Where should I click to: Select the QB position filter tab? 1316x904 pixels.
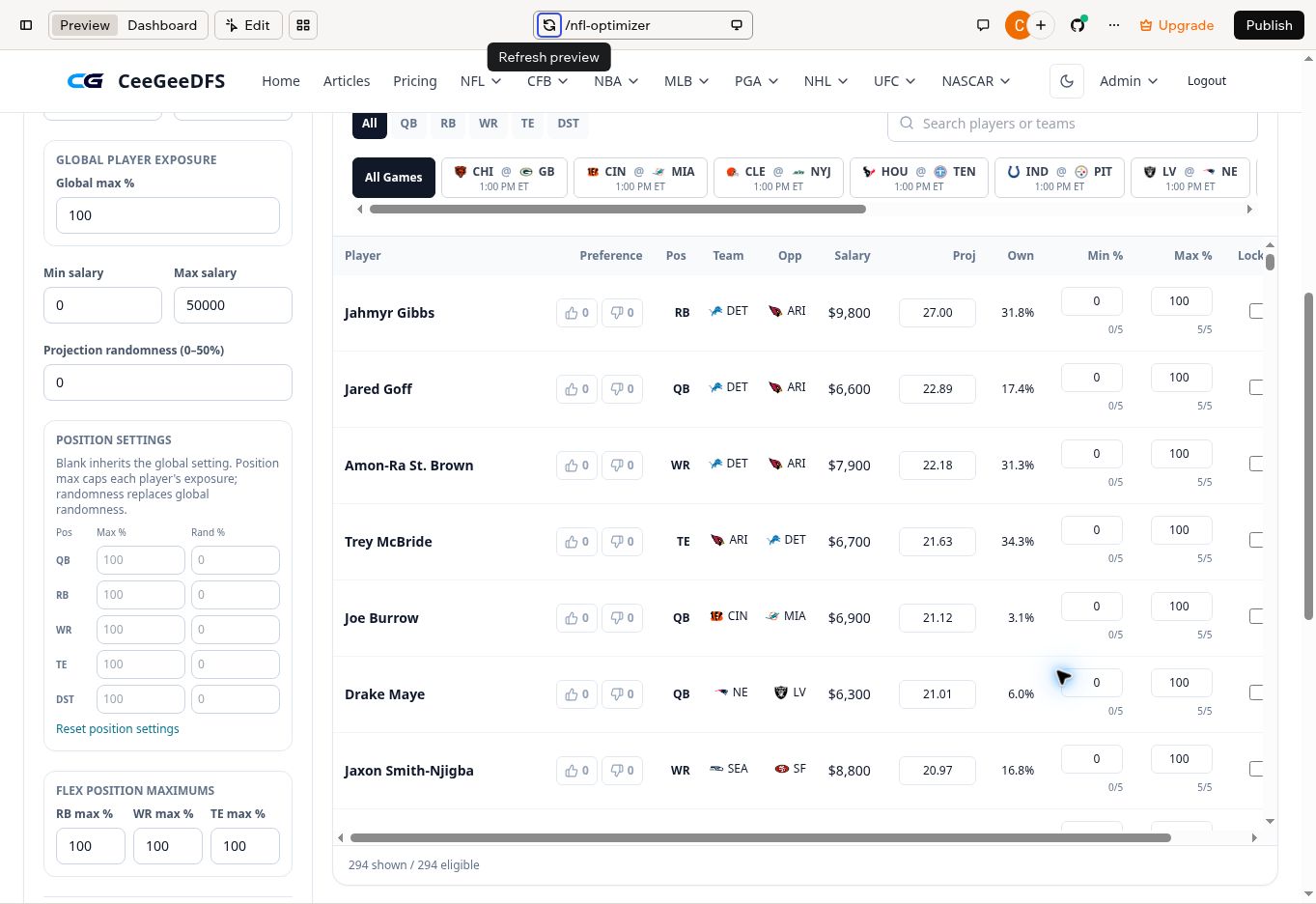[408, 124]
